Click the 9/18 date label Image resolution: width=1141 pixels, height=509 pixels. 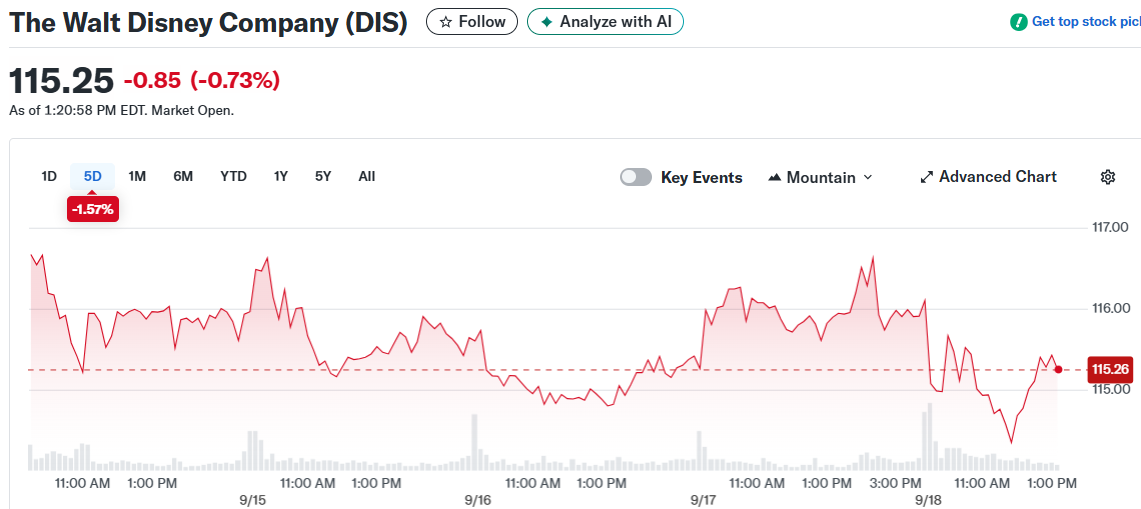(x=928, y=500)
